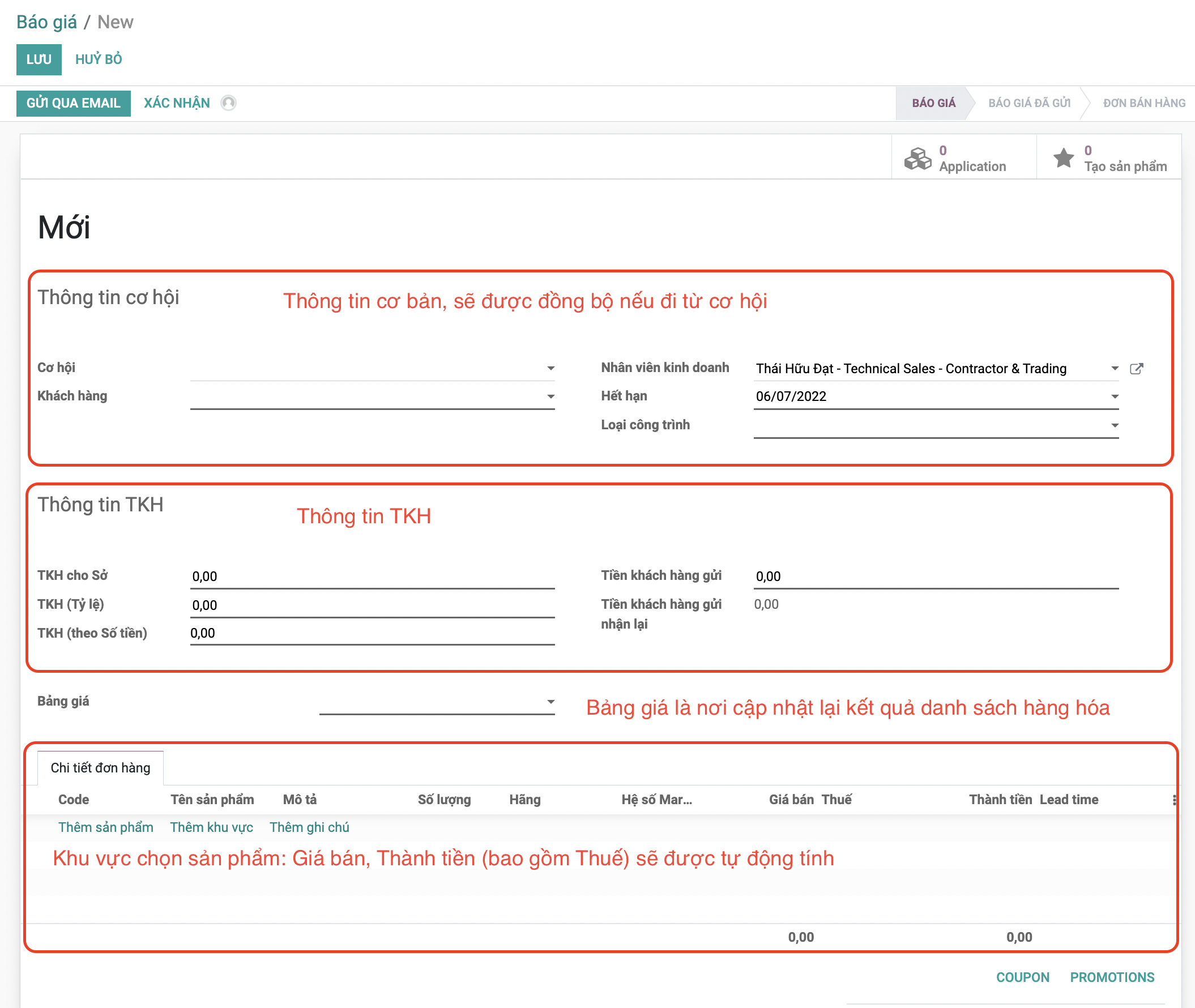Open the salesperson external link icon
Image resolution: width=1195 pixels, height=1008 pixels.
1136,369
